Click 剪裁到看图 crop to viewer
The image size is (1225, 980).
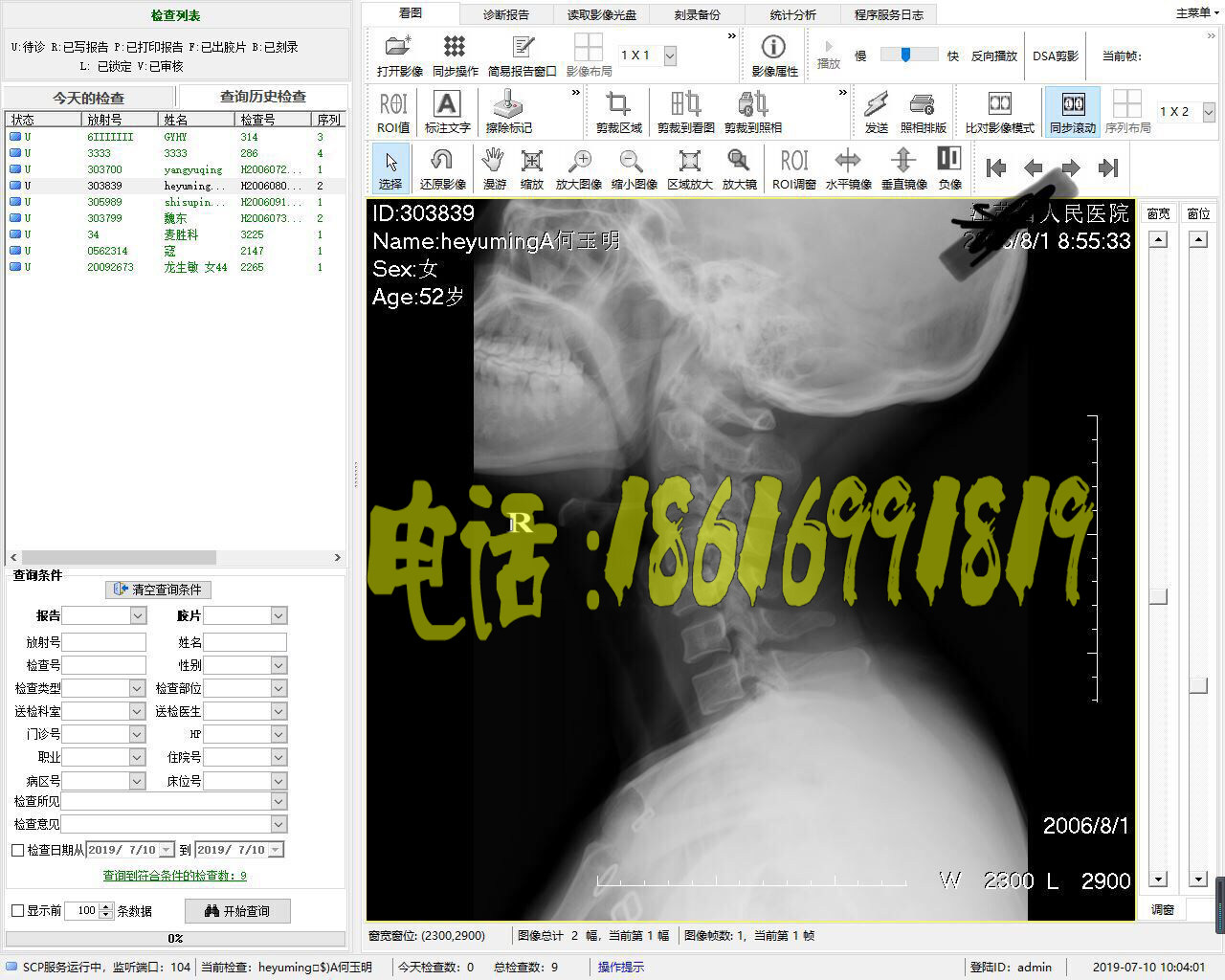click(x=685, y=112)
